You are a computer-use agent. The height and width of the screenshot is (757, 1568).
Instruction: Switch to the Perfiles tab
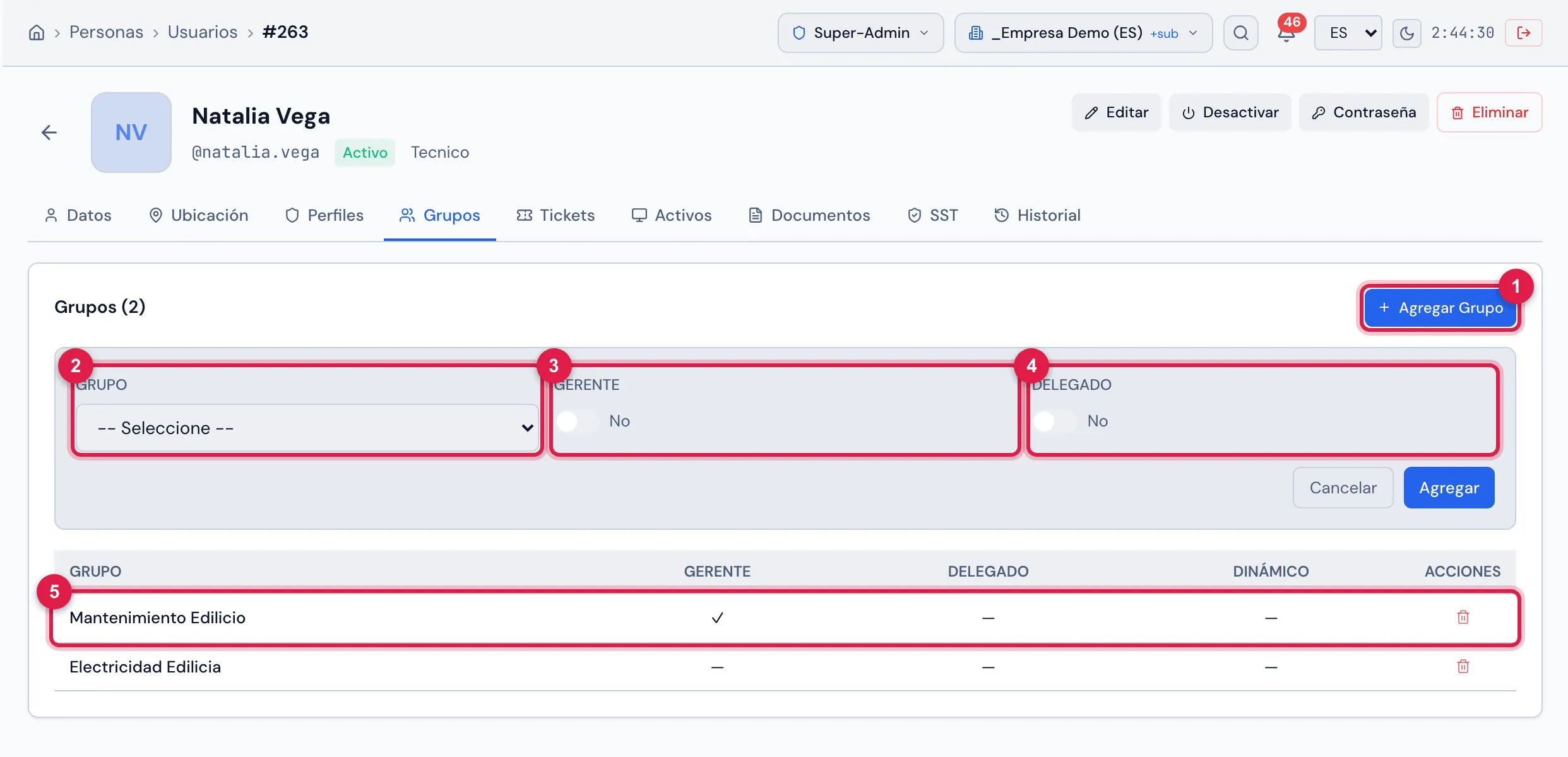click(x=324, y=215)
